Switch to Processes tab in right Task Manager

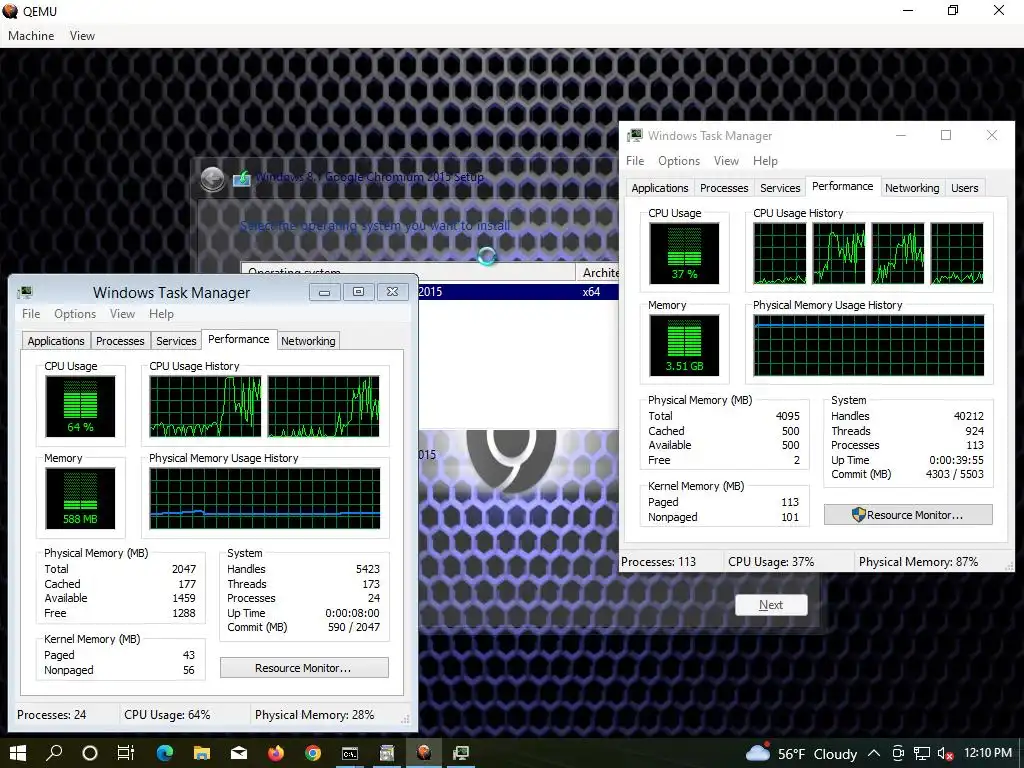click(724, 188)
